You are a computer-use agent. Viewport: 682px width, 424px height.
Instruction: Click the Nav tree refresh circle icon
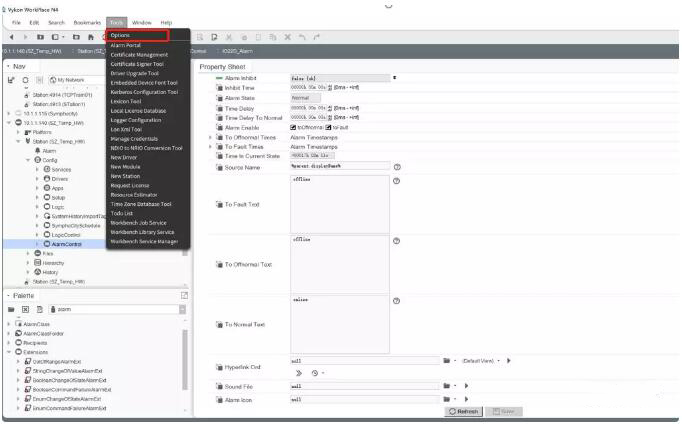(25, 80)
